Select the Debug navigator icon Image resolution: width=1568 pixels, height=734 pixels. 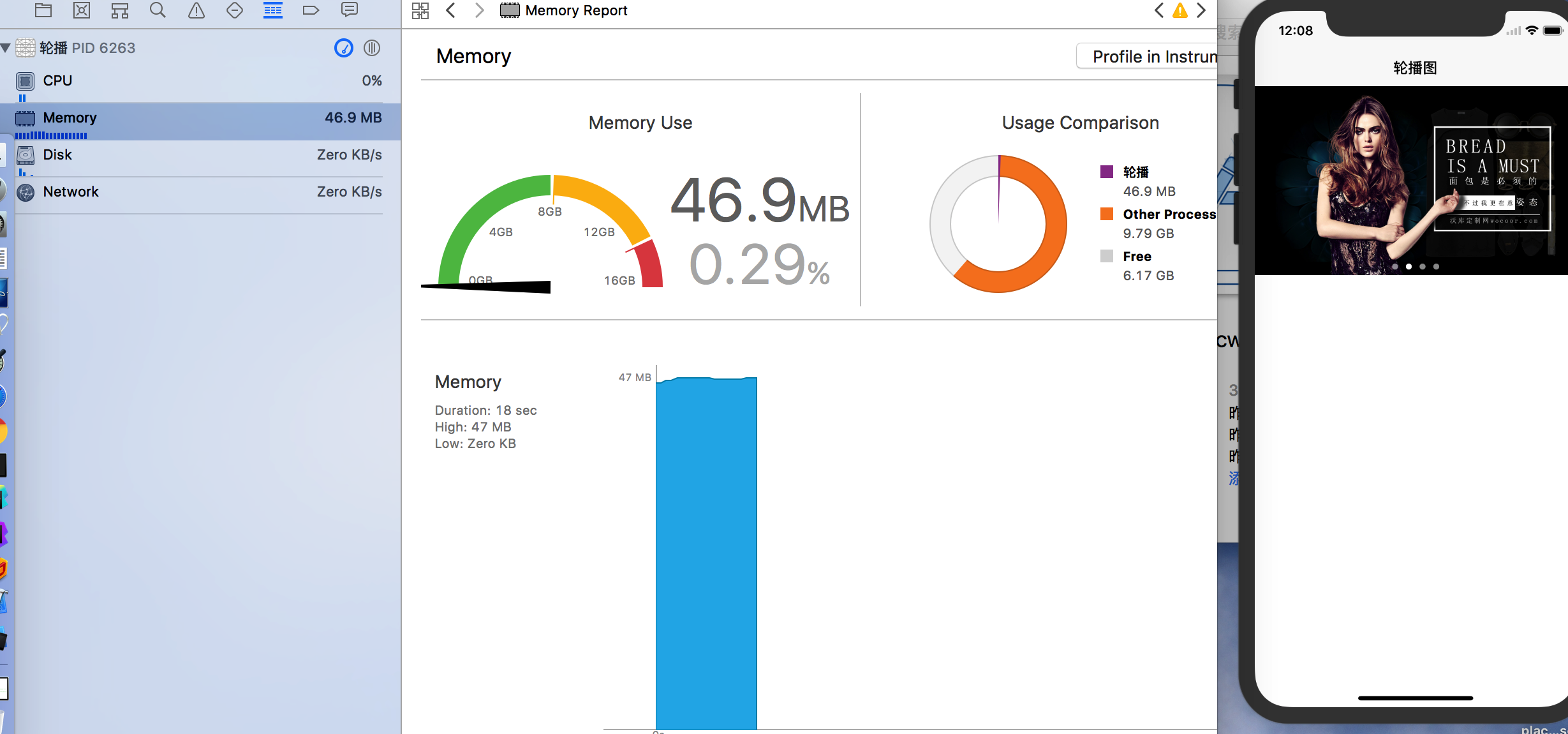coord(273,10)
